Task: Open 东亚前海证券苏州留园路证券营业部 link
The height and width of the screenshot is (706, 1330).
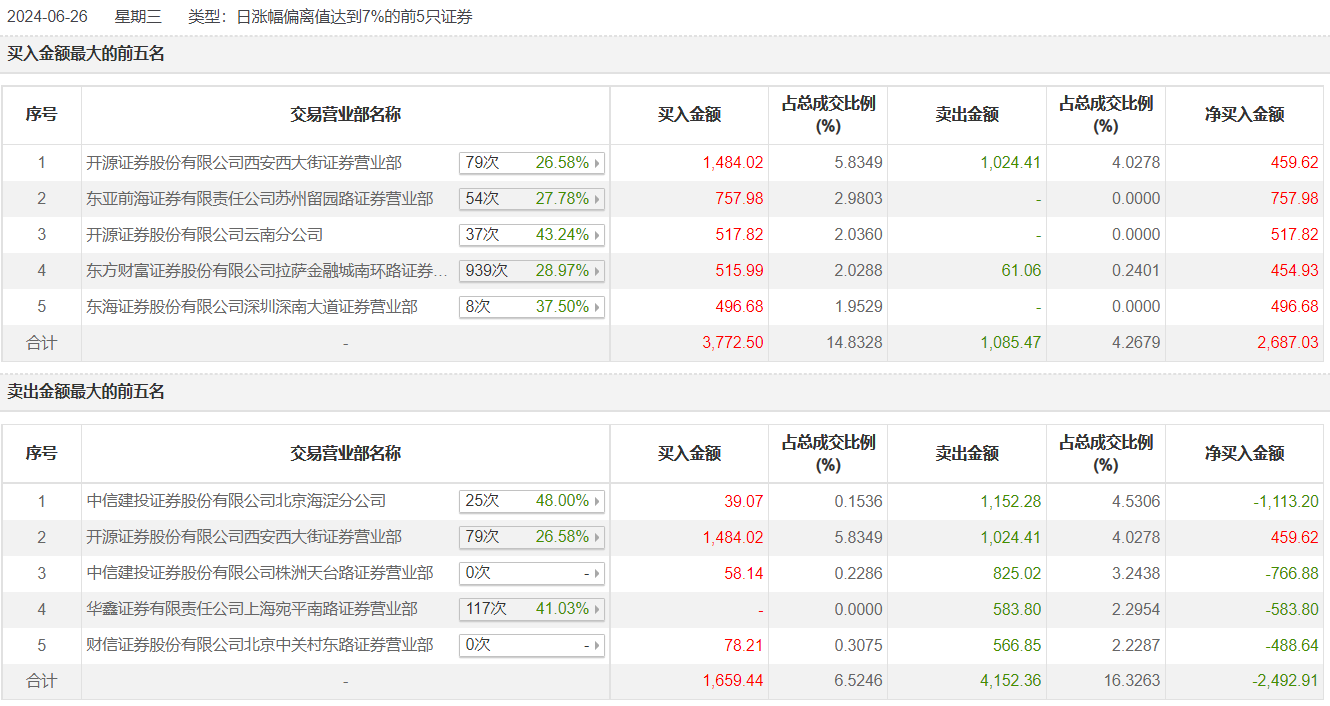Action: click(x=260, y=199)
